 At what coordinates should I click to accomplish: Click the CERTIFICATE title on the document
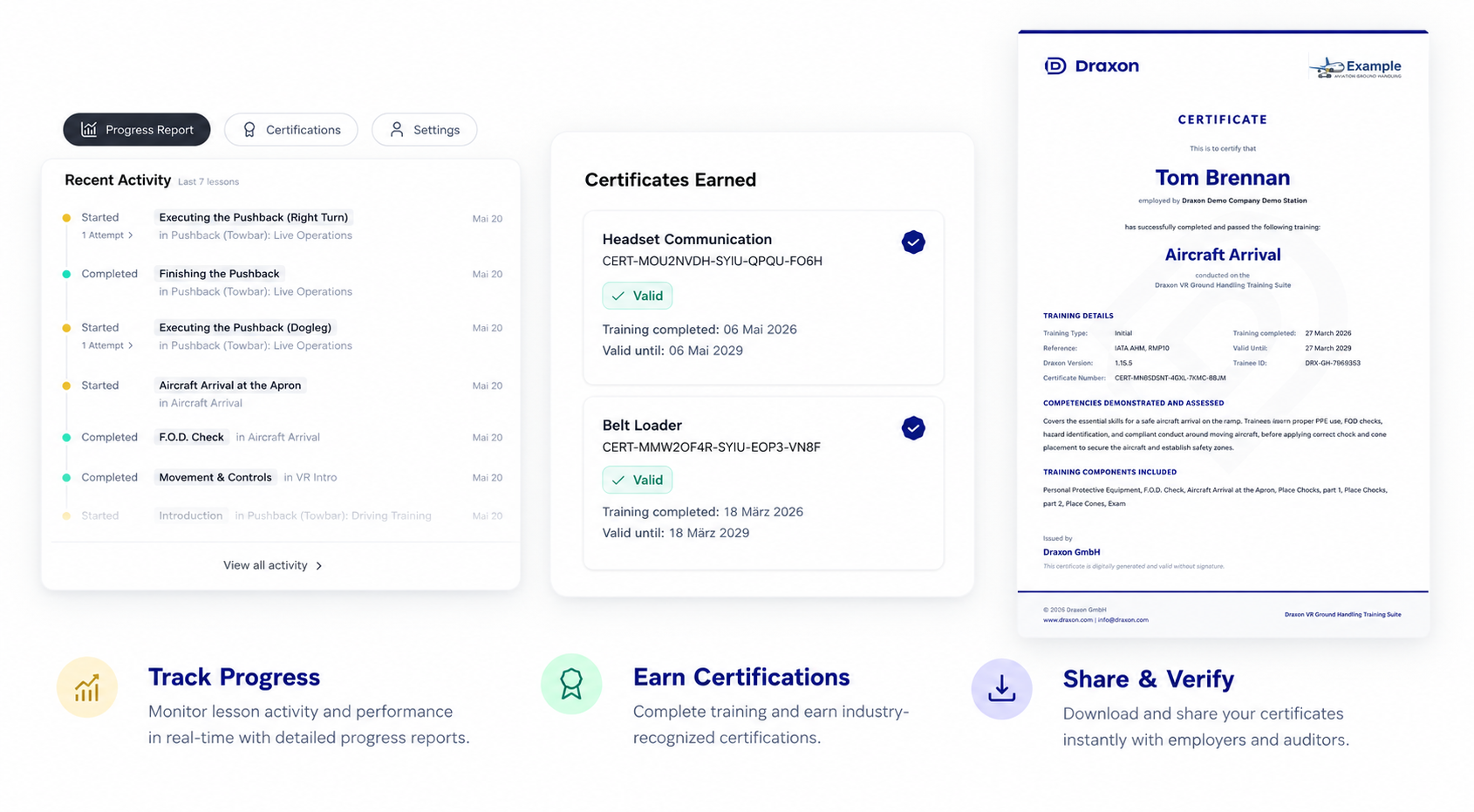tap(1223, 119)
